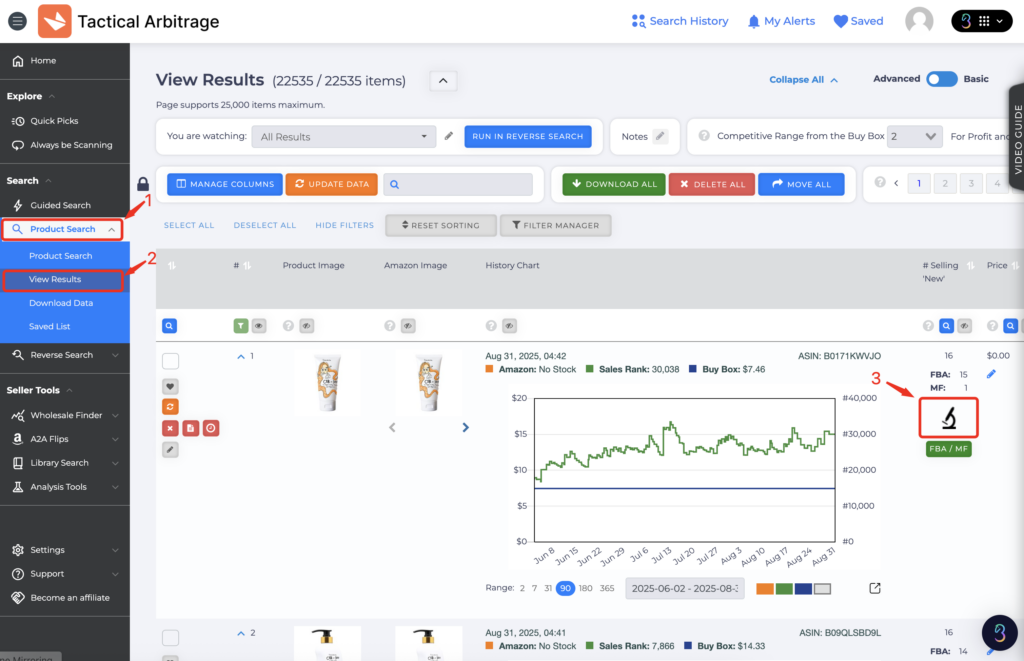
Task: Click Hide Filters
Action: tap(345, 225)
